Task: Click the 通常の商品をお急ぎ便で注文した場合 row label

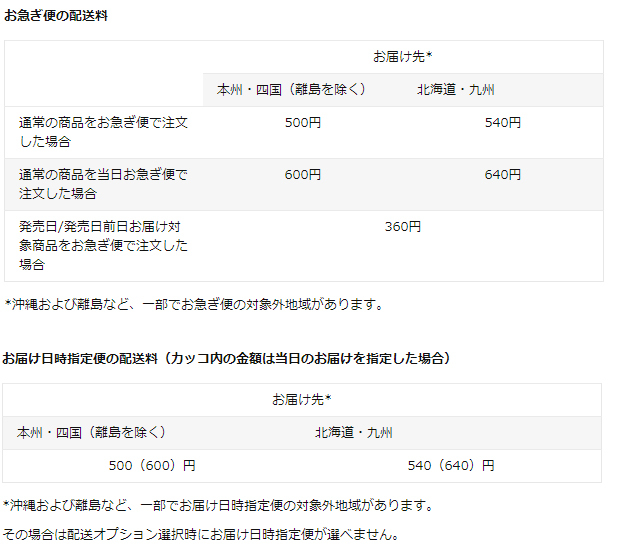Action: (x=103, y=132)
